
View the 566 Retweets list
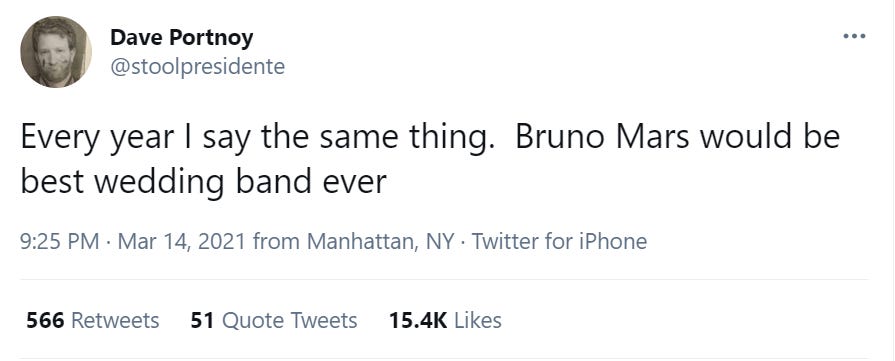click(93, 320)
